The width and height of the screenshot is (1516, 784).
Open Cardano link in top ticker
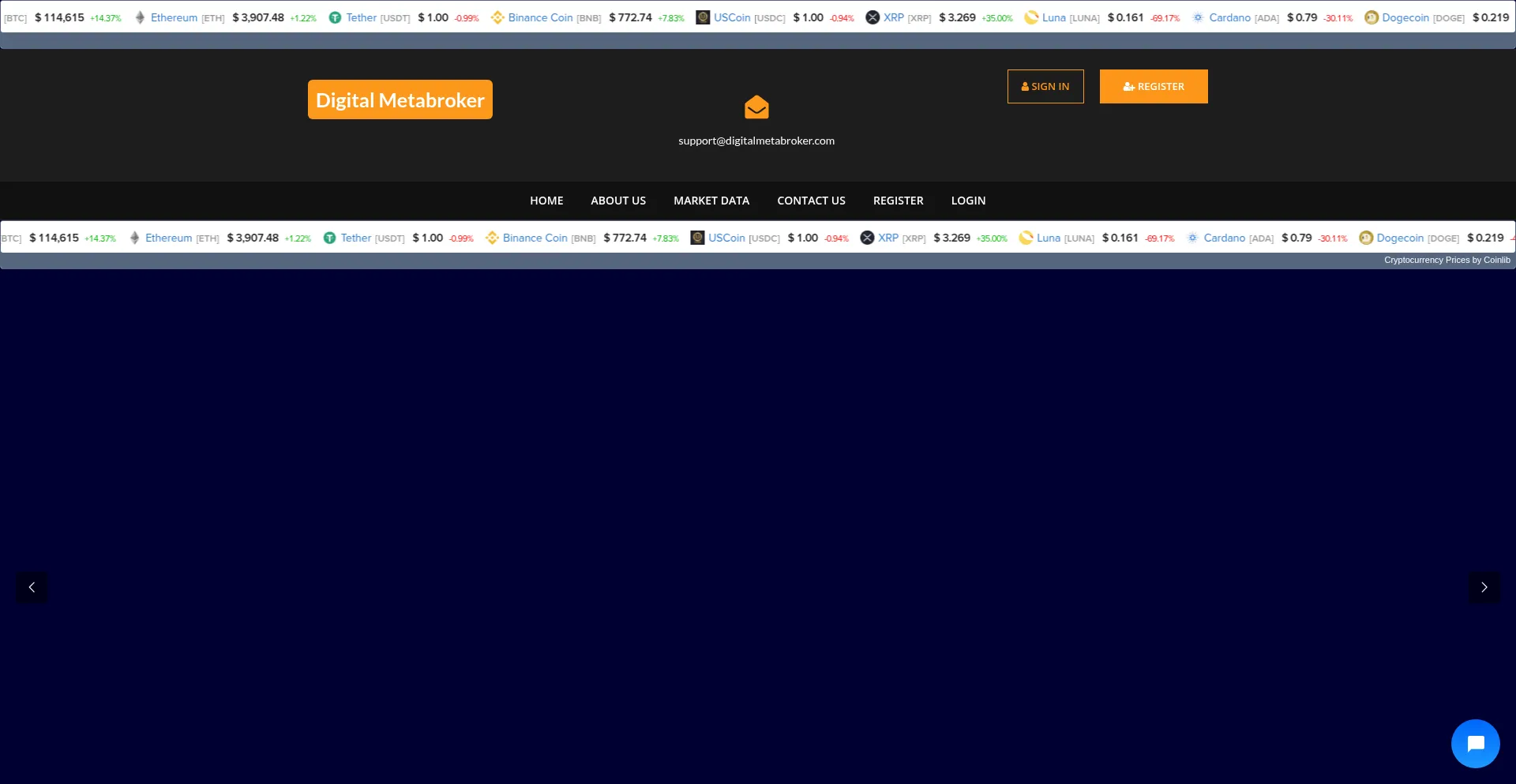coord(1229,17)
